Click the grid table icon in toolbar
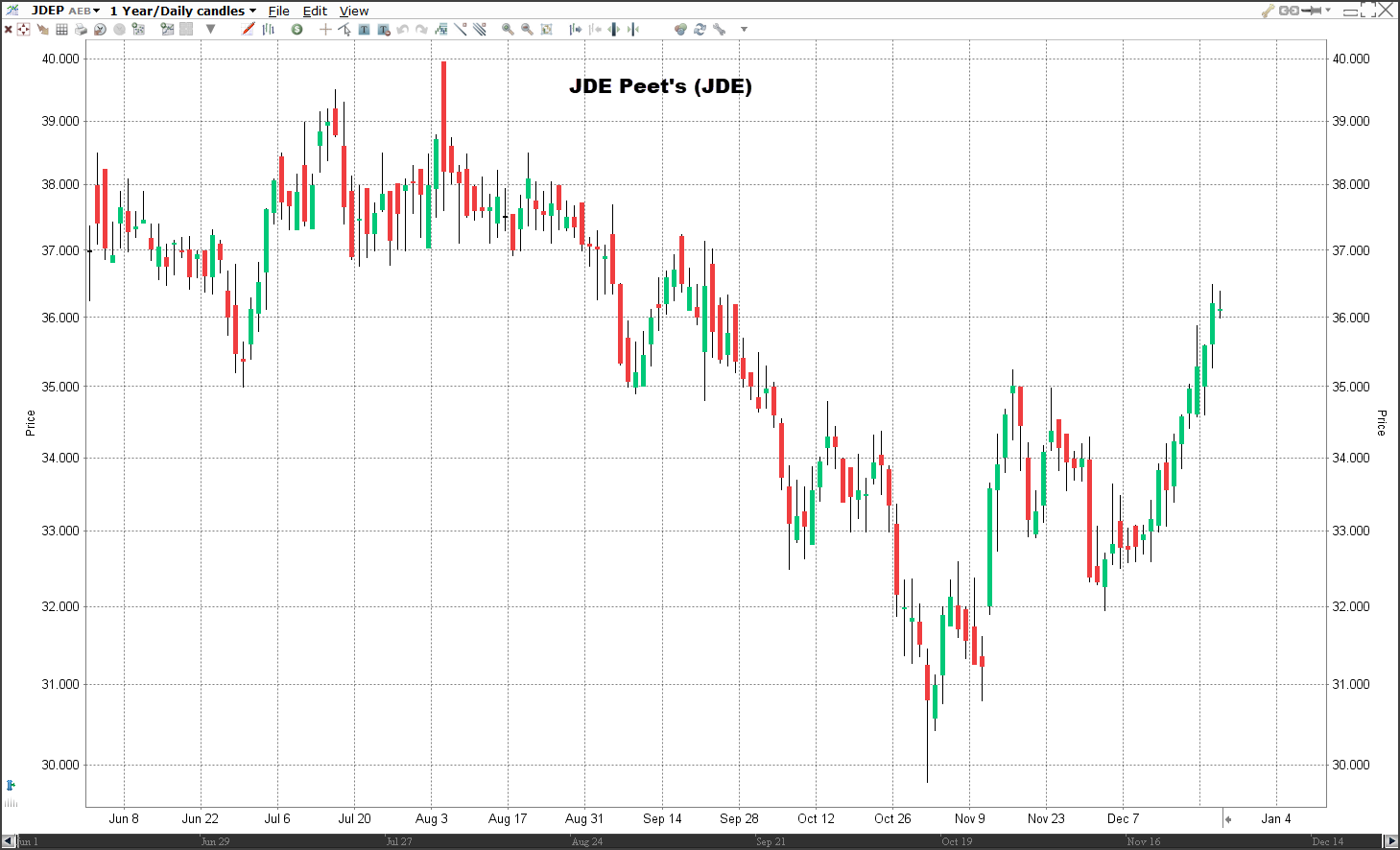This screenshot has height=850, width=1400. pos(61,30)
